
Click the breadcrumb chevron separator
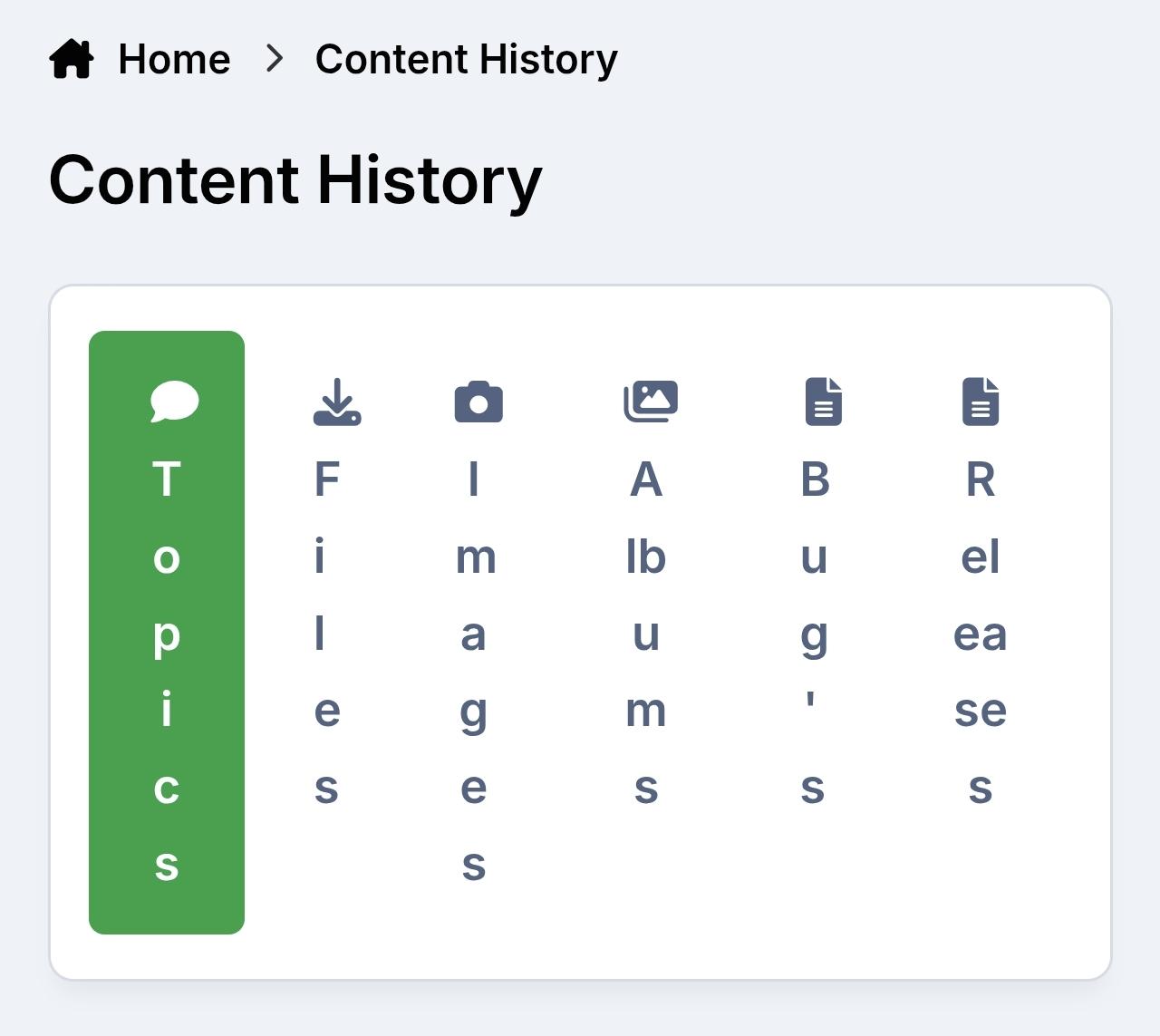(274, 60)
